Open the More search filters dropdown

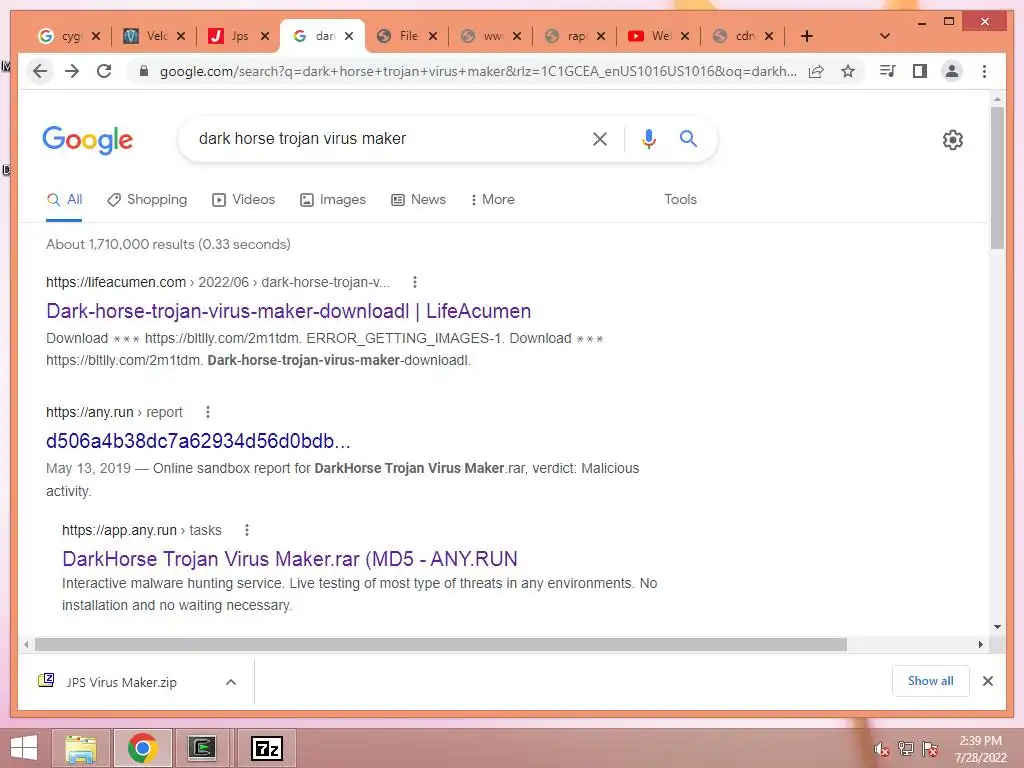(492, 199)
